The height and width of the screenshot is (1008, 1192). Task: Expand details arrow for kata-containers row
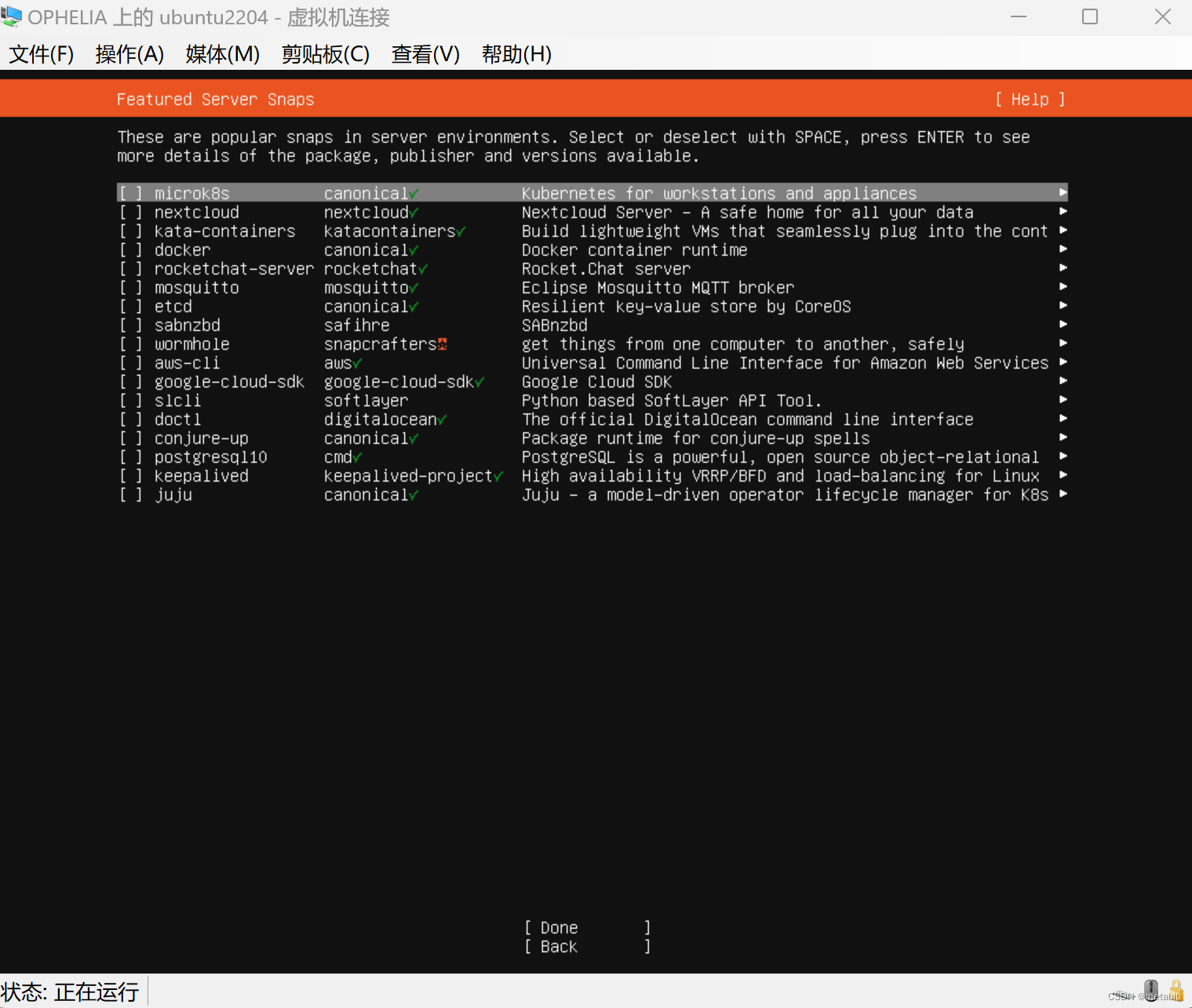(1063, 230)
